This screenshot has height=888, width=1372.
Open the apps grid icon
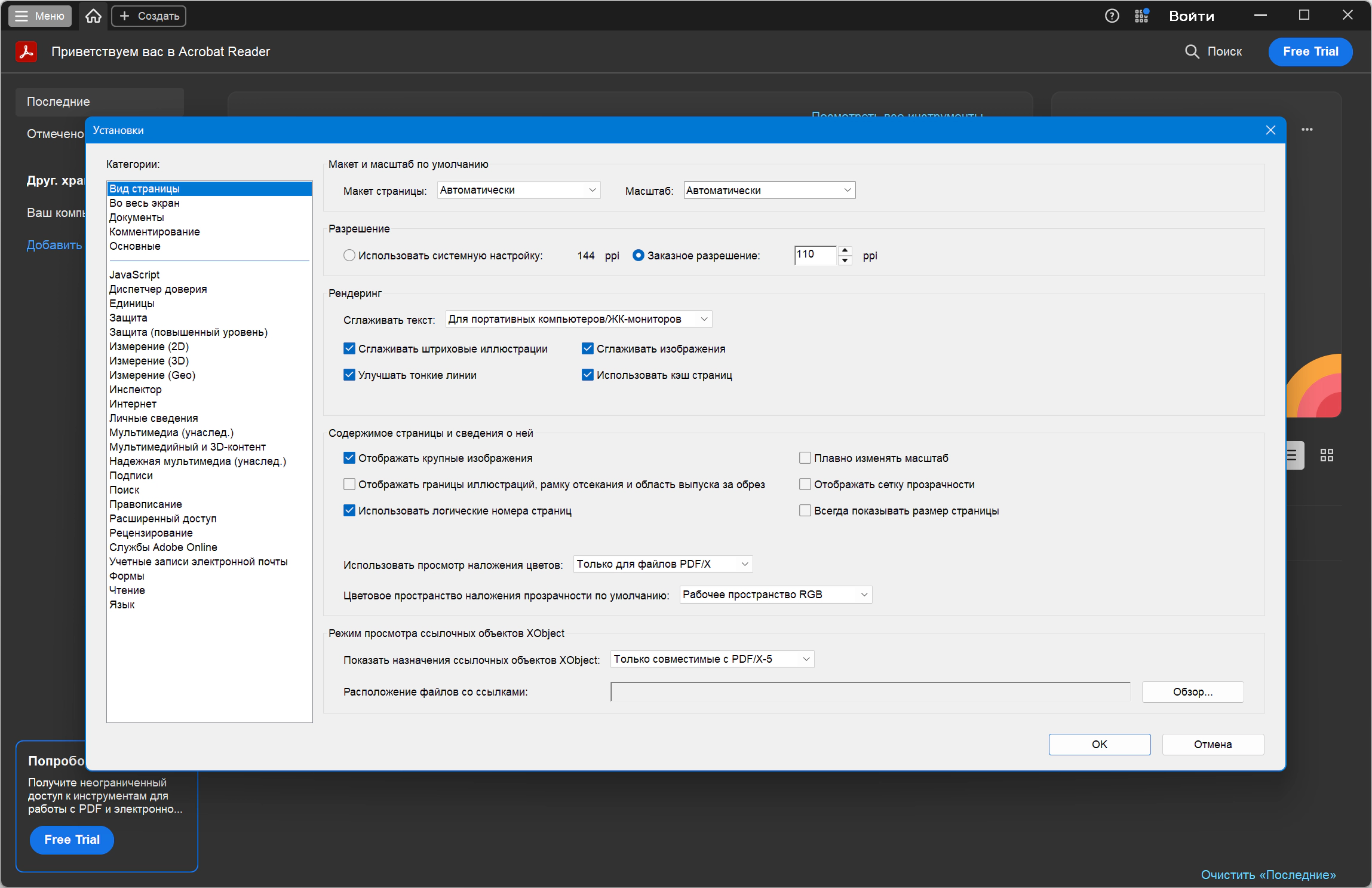point(1141,16)
